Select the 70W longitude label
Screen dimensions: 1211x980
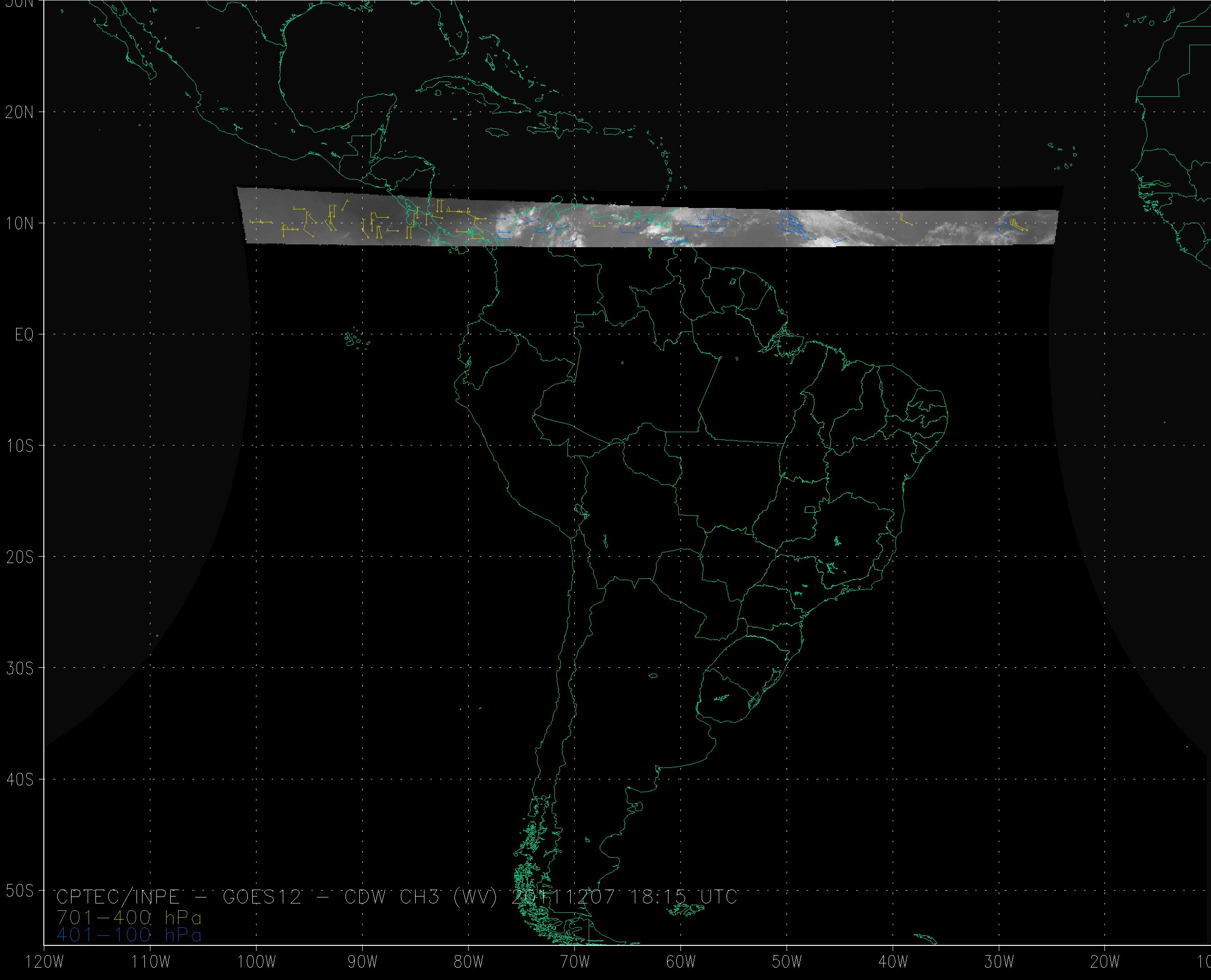click(x=575, y=962)
